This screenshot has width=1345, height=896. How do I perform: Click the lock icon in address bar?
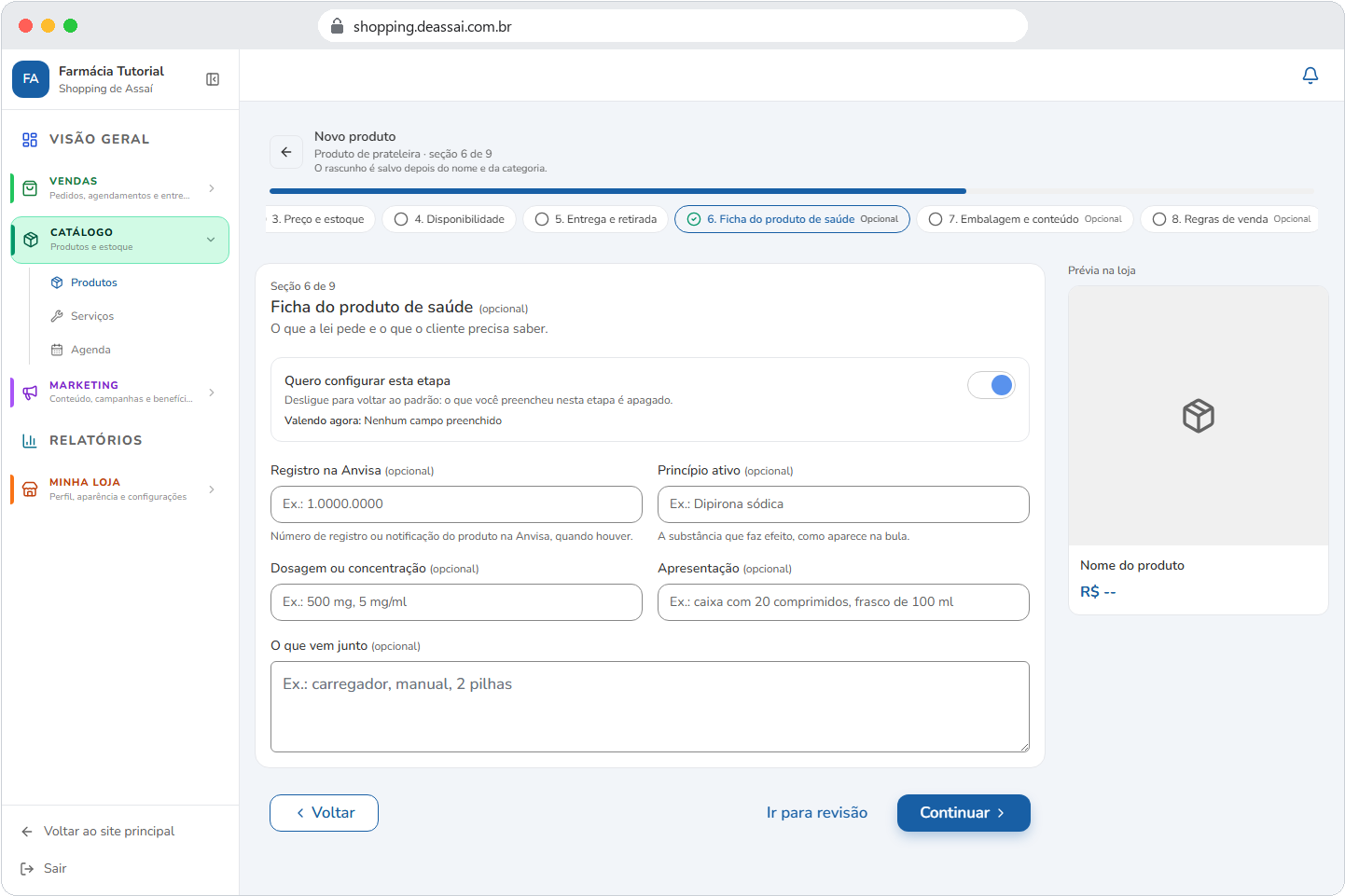(338, 26)
